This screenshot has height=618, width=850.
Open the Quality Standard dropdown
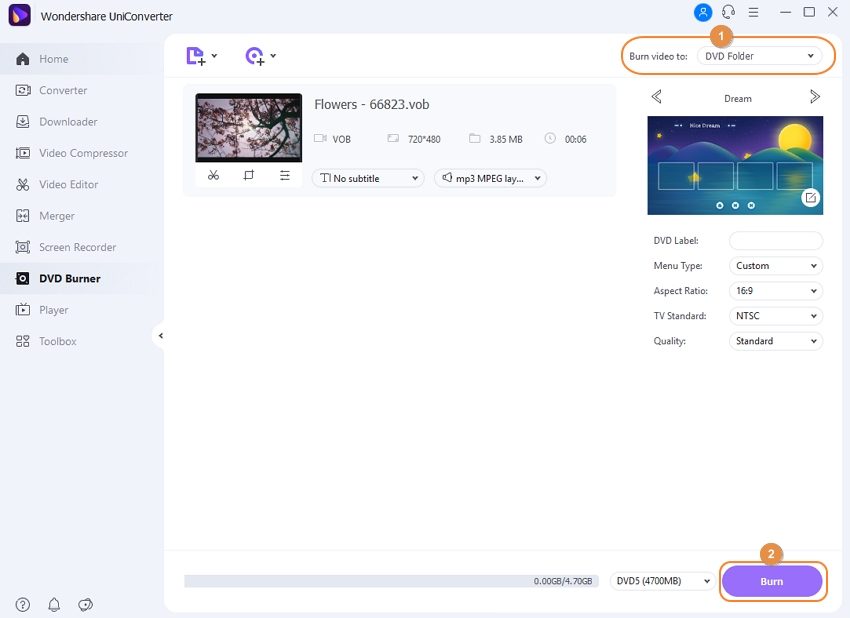pyautogui.click(x=776, y=341)
